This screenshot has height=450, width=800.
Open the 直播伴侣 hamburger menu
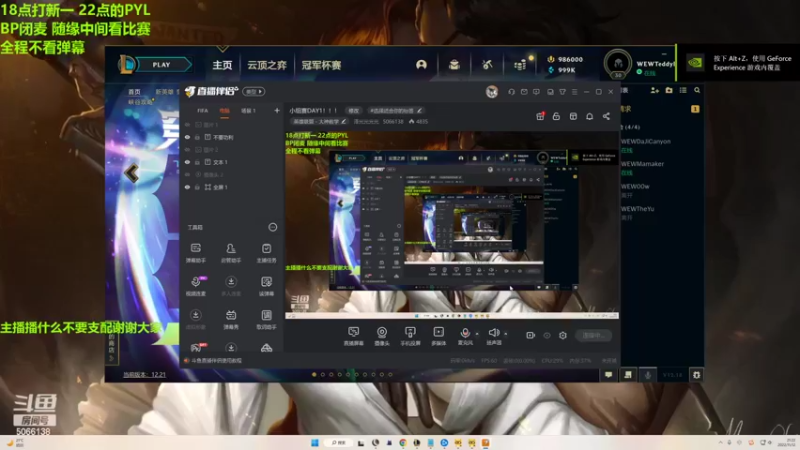(574, 92)
